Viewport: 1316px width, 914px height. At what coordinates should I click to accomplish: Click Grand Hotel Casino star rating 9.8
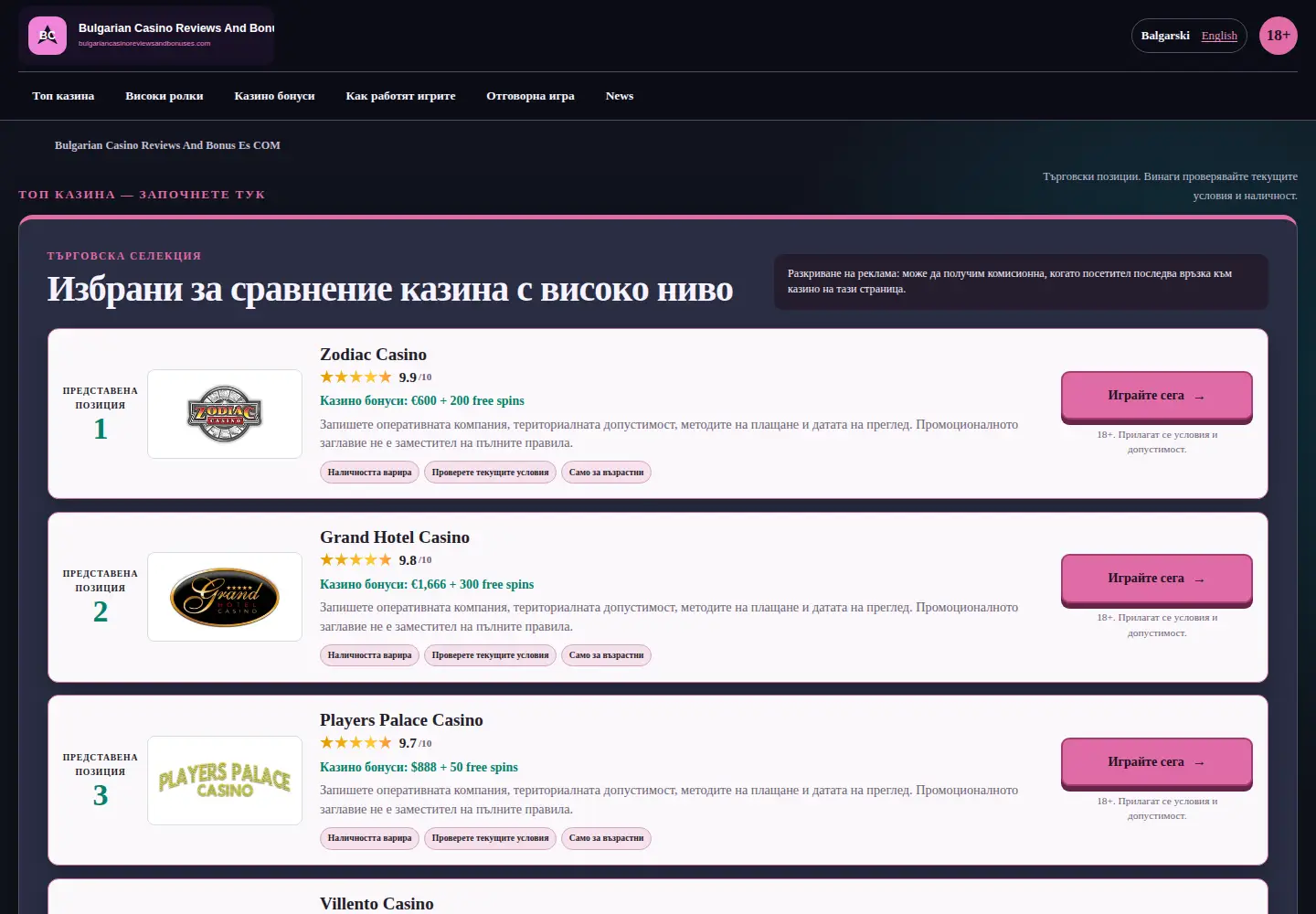[376, 560]
